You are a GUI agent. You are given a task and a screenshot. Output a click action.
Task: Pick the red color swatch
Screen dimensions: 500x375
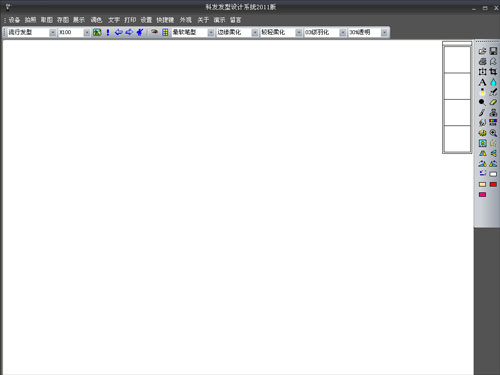pyautogui.click(x=493, y=184)
